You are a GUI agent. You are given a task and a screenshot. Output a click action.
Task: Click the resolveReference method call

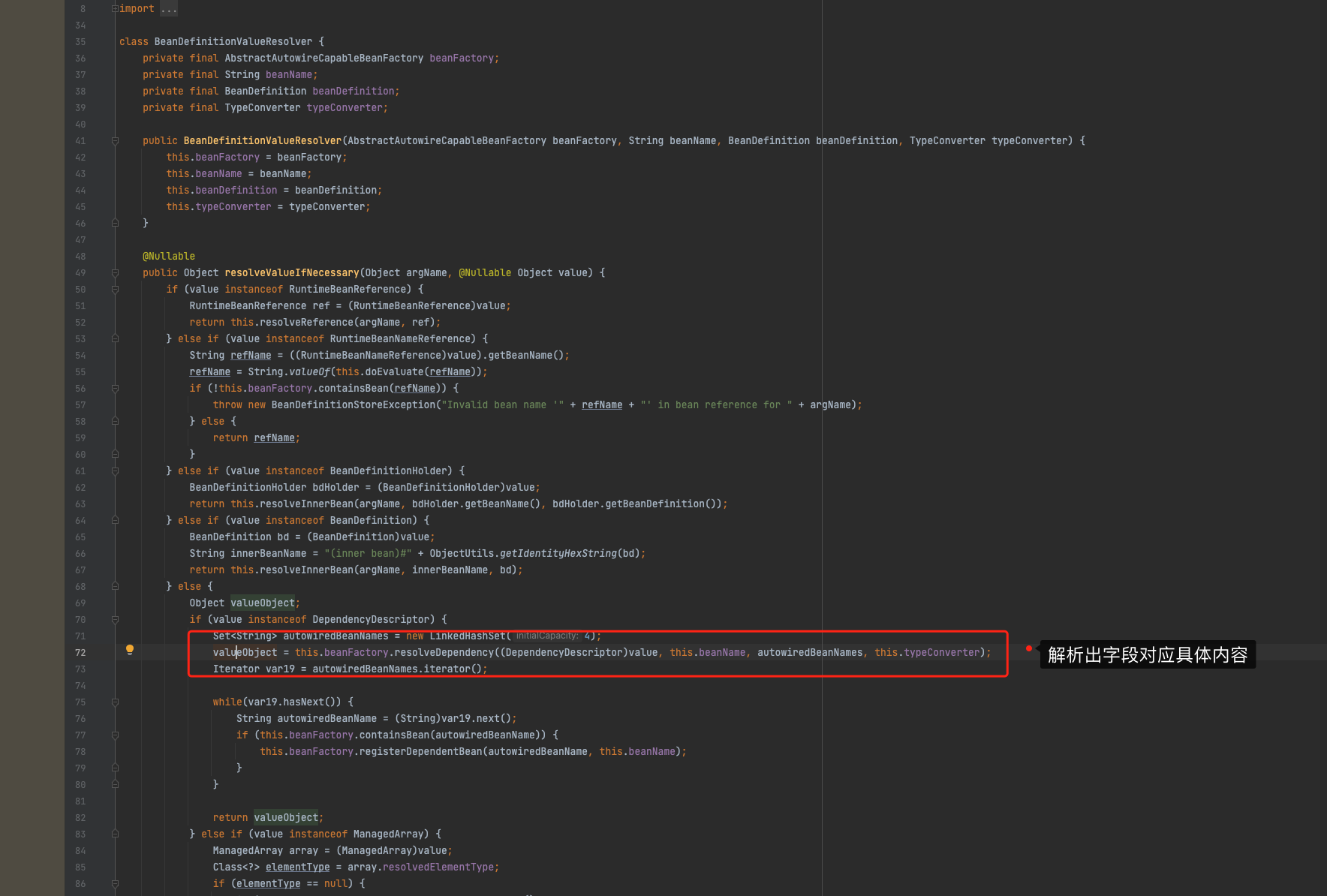(306, 323)
